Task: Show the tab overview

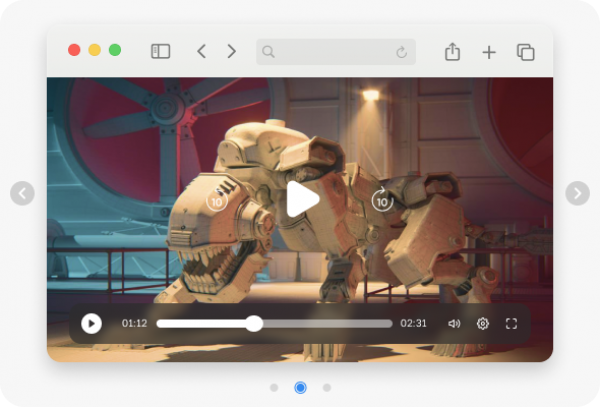Action: (x=525, y=52)
